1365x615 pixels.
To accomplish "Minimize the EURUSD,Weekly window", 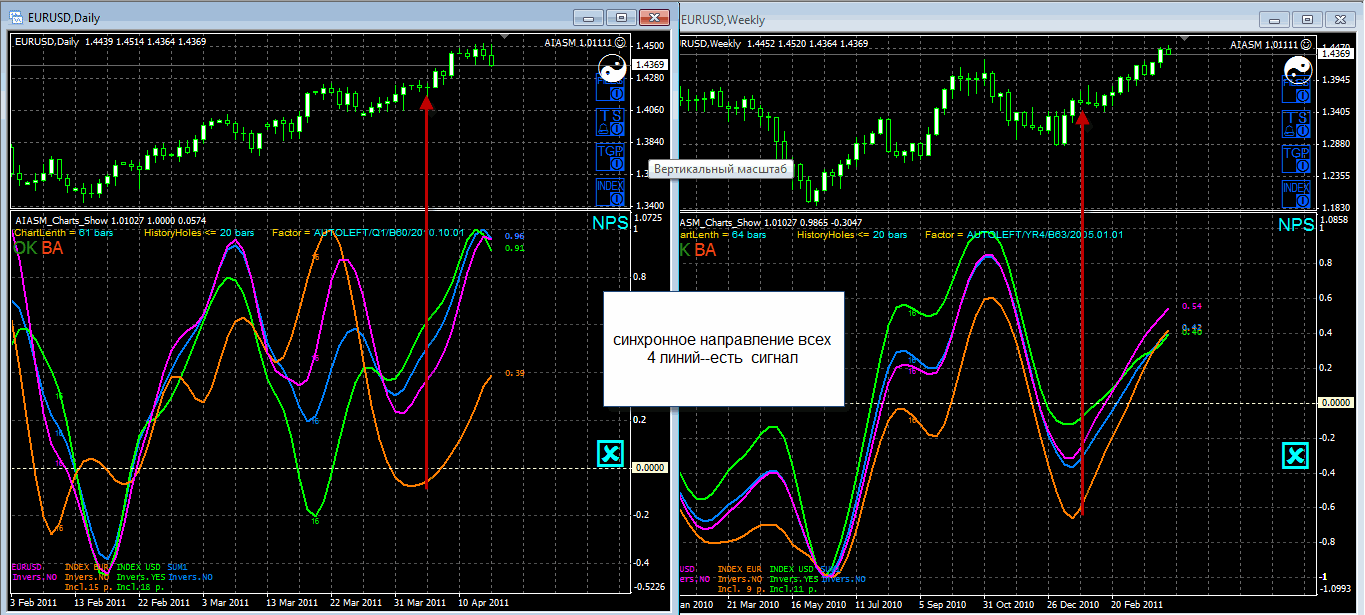I will point(1275,18).
